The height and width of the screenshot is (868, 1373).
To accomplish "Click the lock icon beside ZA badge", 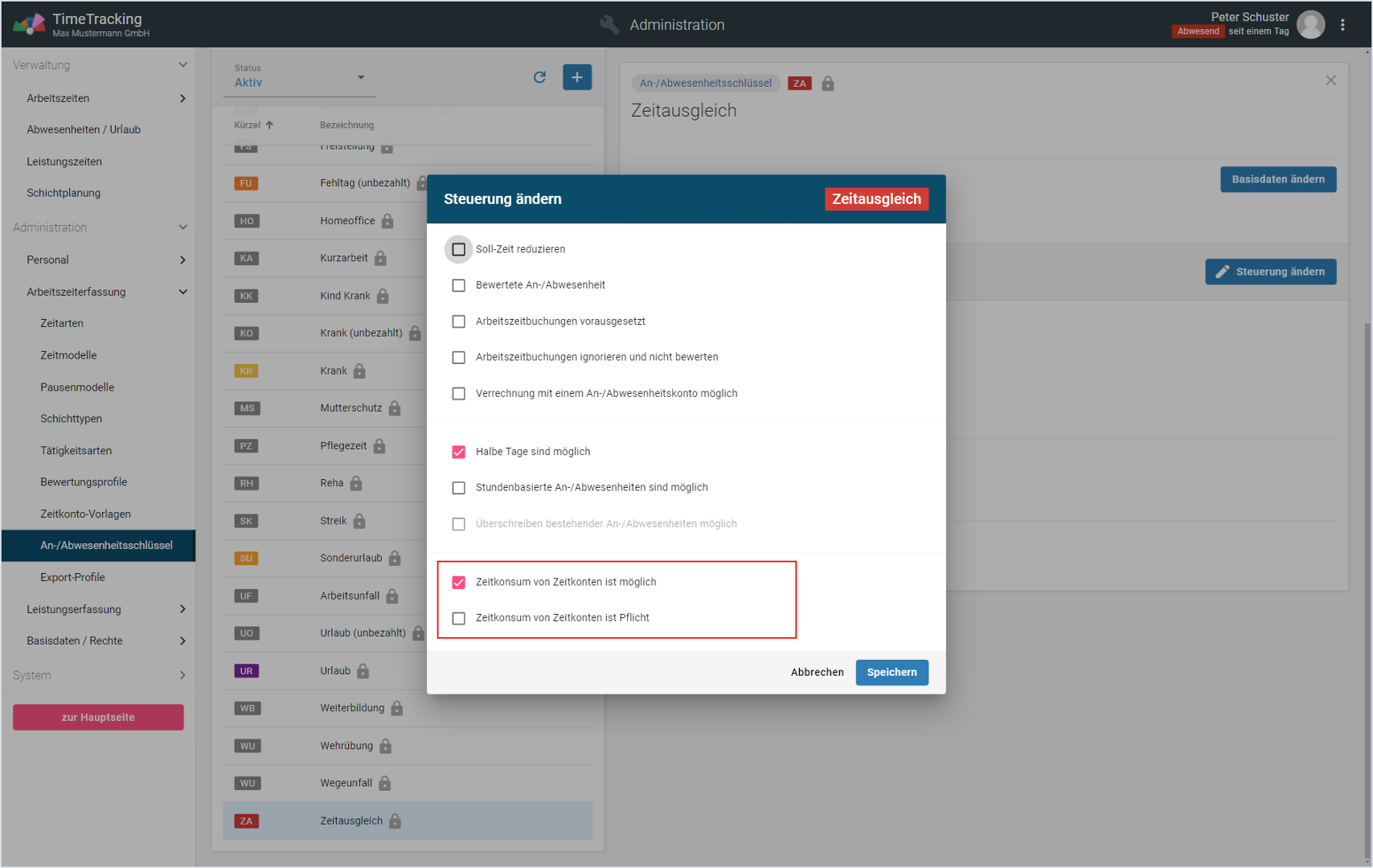I will [827, 84].
